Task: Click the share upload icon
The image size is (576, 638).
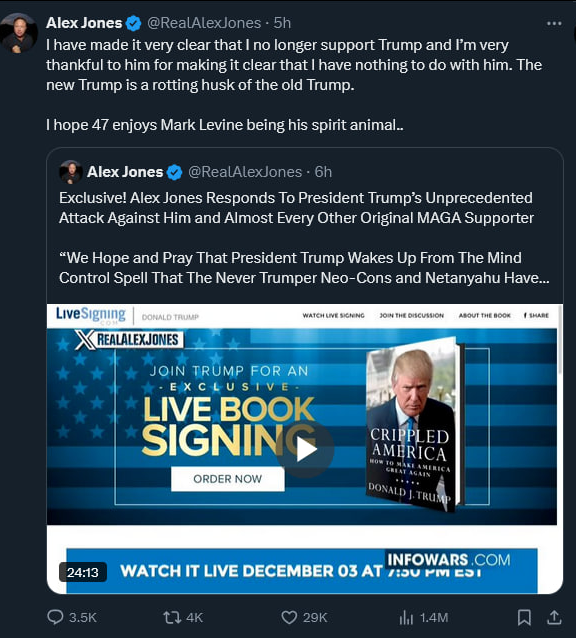Action: (554, 617)
